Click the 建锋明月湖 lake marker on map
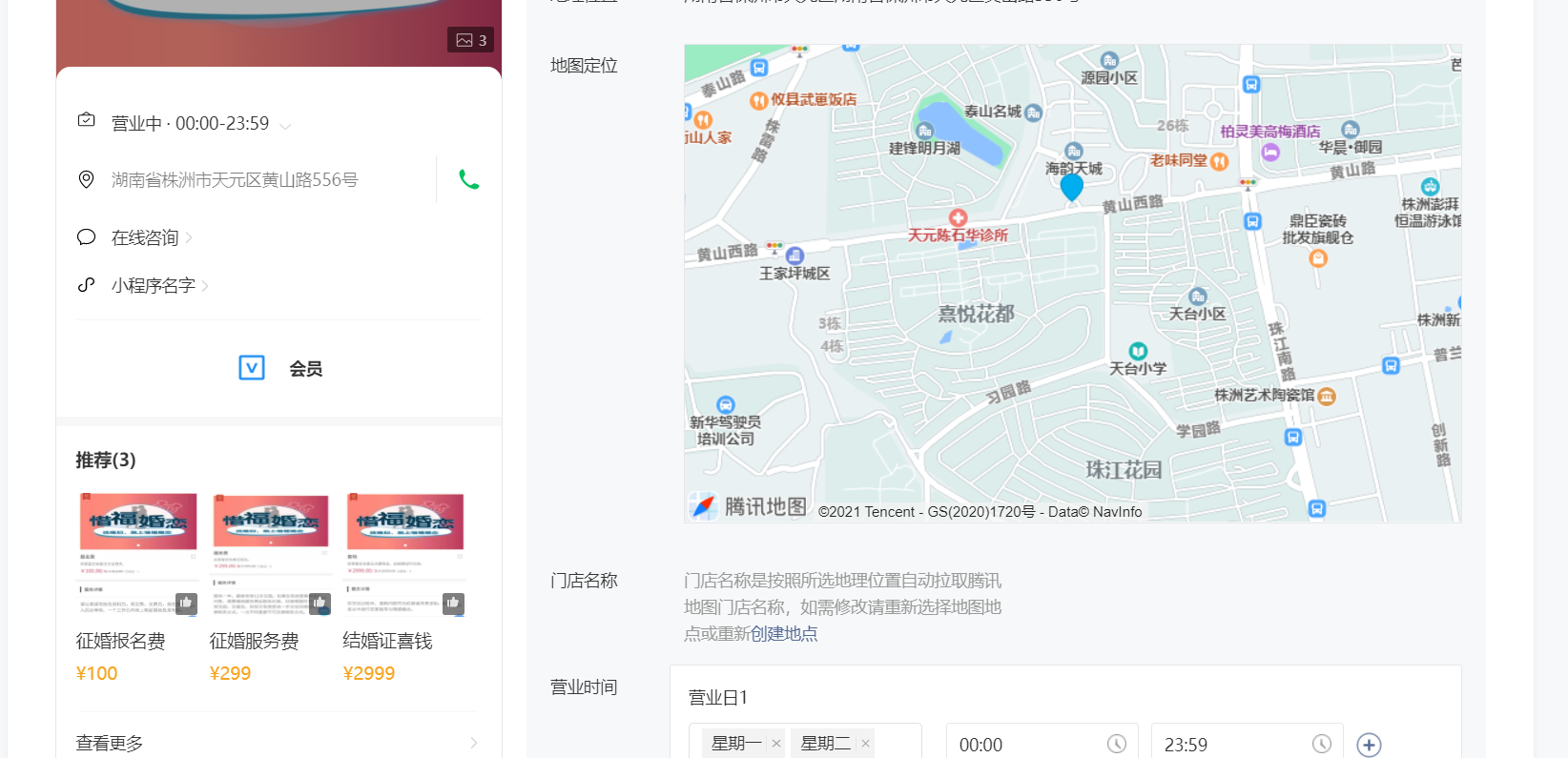This screenshot has width=1568, height=758. point(924,131)
